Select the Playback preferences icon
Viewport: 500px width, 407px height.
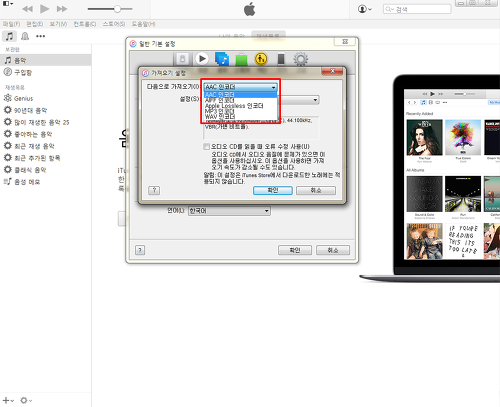[x=202, y=59]
